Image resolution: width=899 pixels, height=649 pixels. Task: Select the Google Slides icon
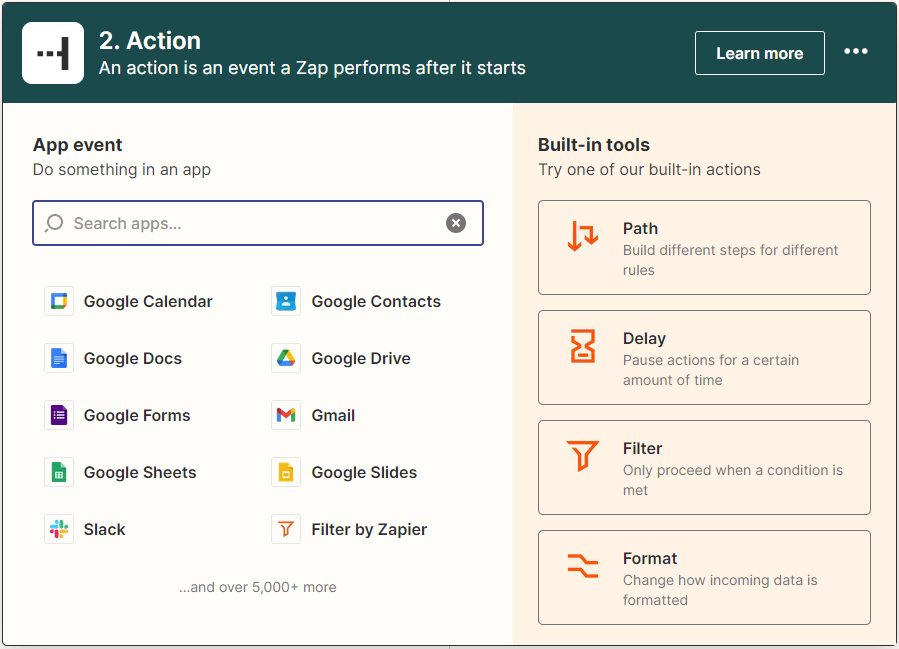tap(286, 472)
